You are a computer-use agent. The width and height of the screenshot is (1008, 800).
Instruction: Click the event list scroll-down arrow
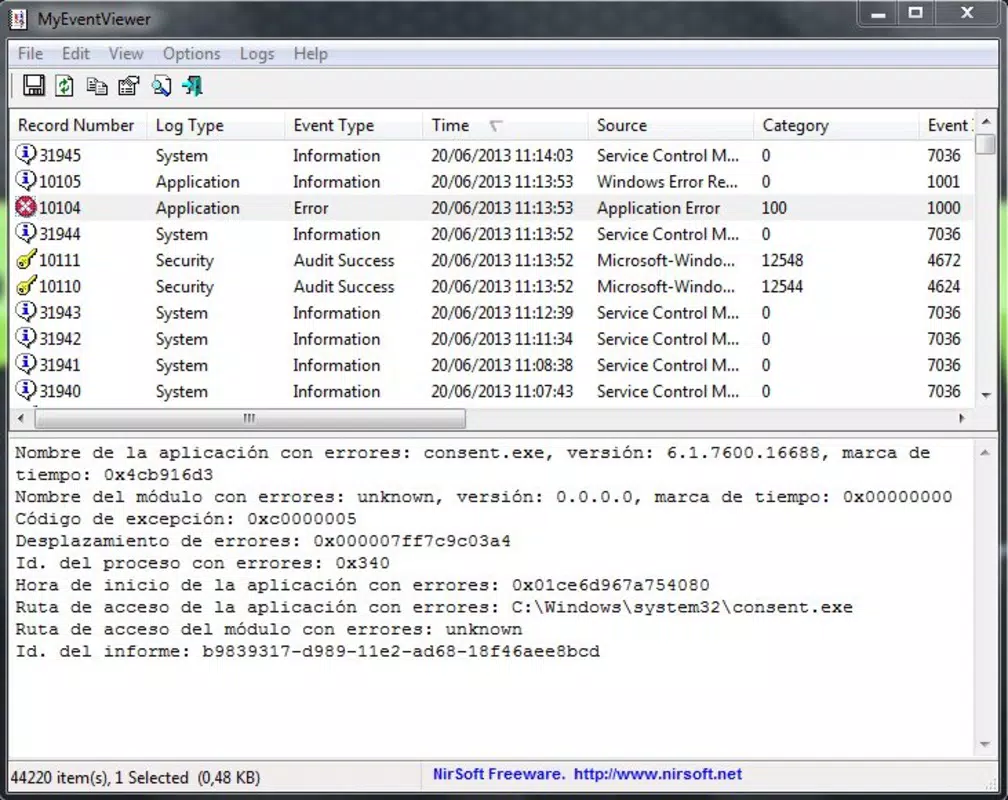pos(986,395)
